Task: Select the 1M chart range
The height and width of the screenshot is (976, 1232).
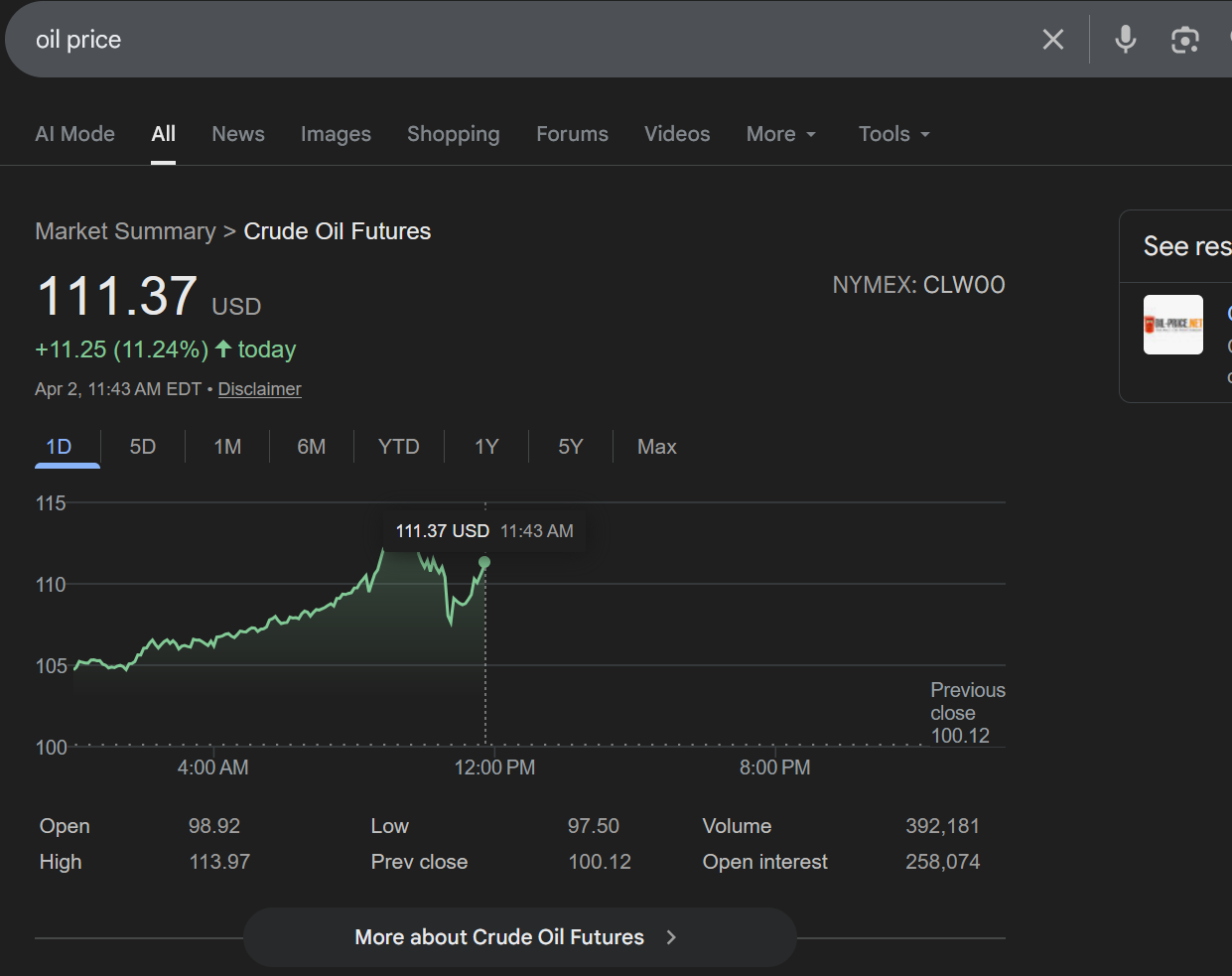Action: (x=227, y=447)
